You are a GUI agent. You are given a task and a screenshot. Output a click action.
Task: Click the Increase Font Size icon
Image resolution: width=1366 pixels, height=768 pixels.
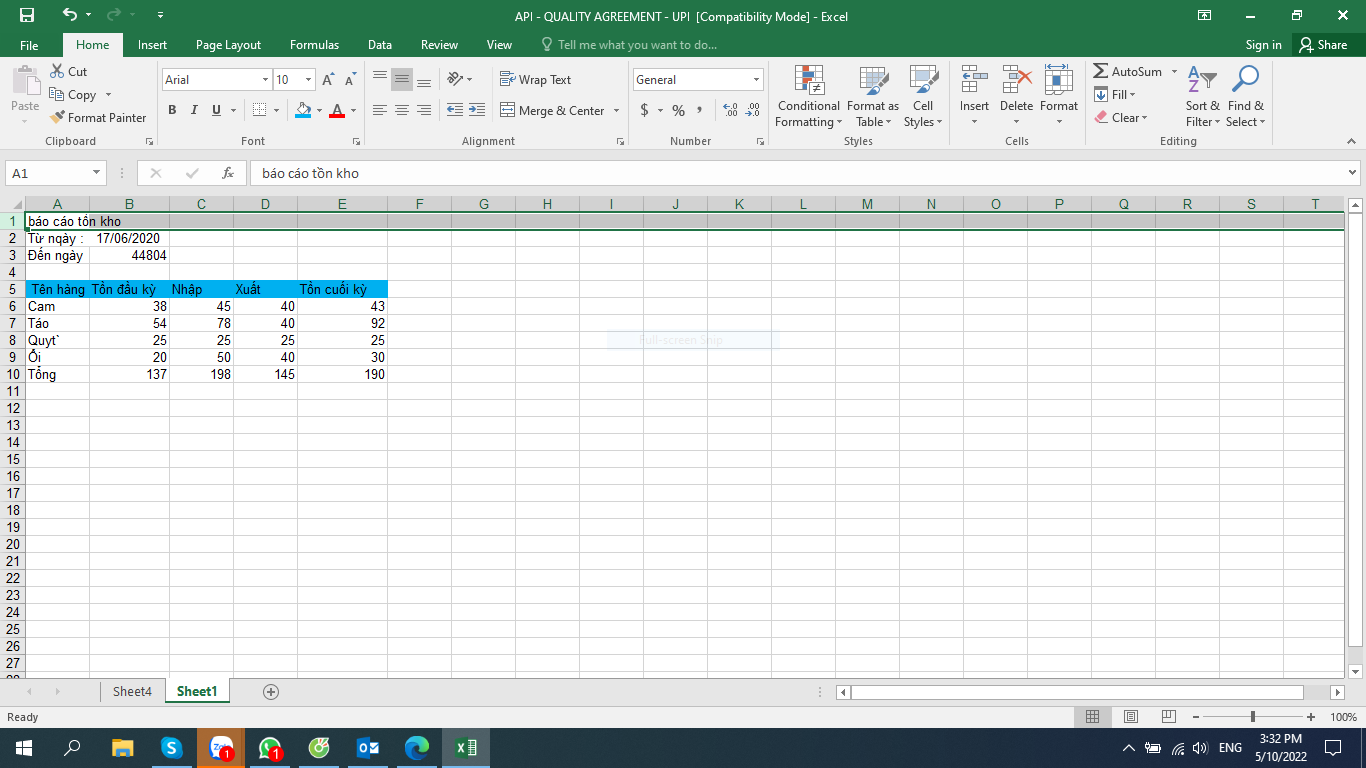(328, 80)
